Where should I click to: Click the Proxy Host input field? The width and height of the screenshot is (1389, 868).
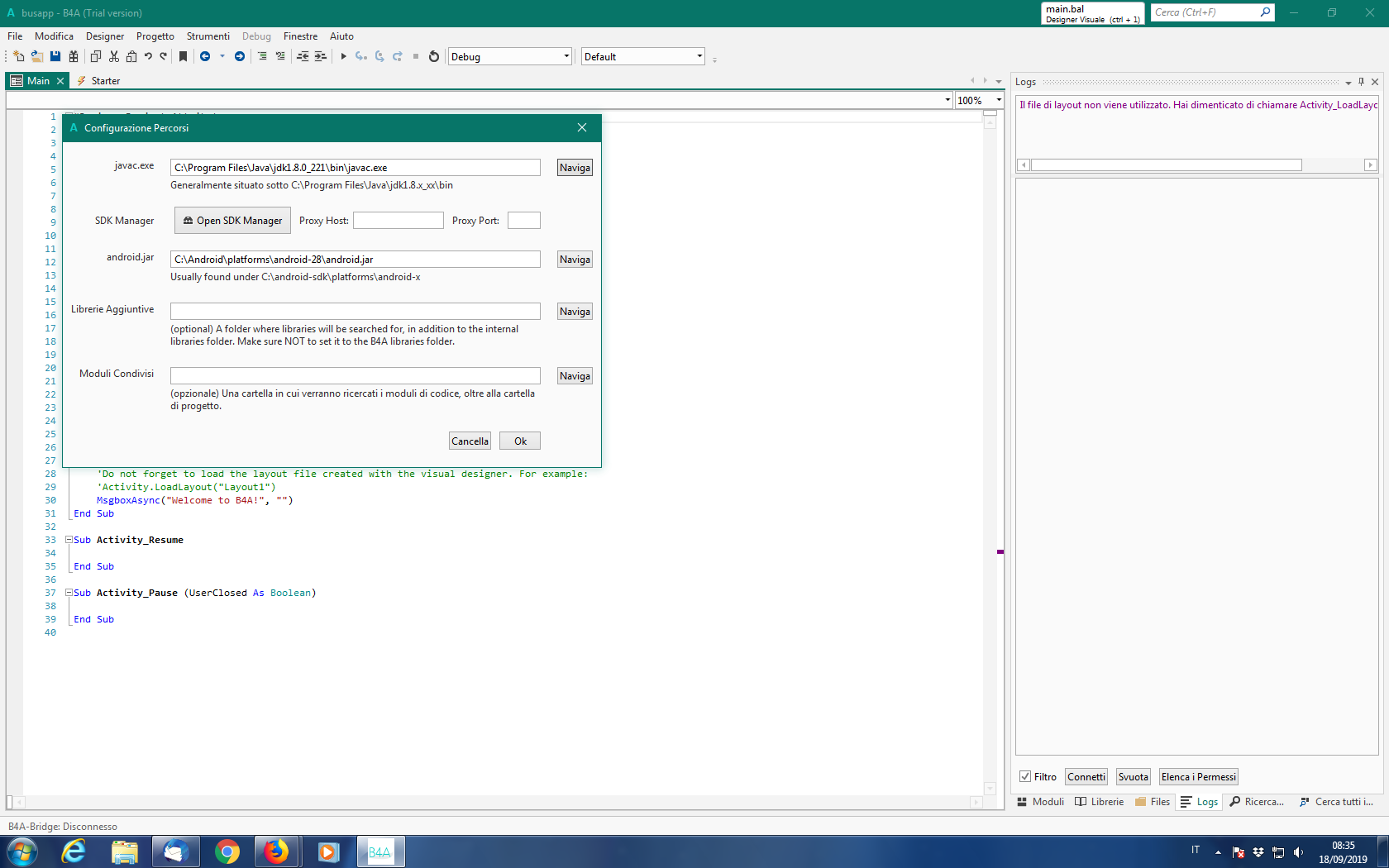pos(399,221)
